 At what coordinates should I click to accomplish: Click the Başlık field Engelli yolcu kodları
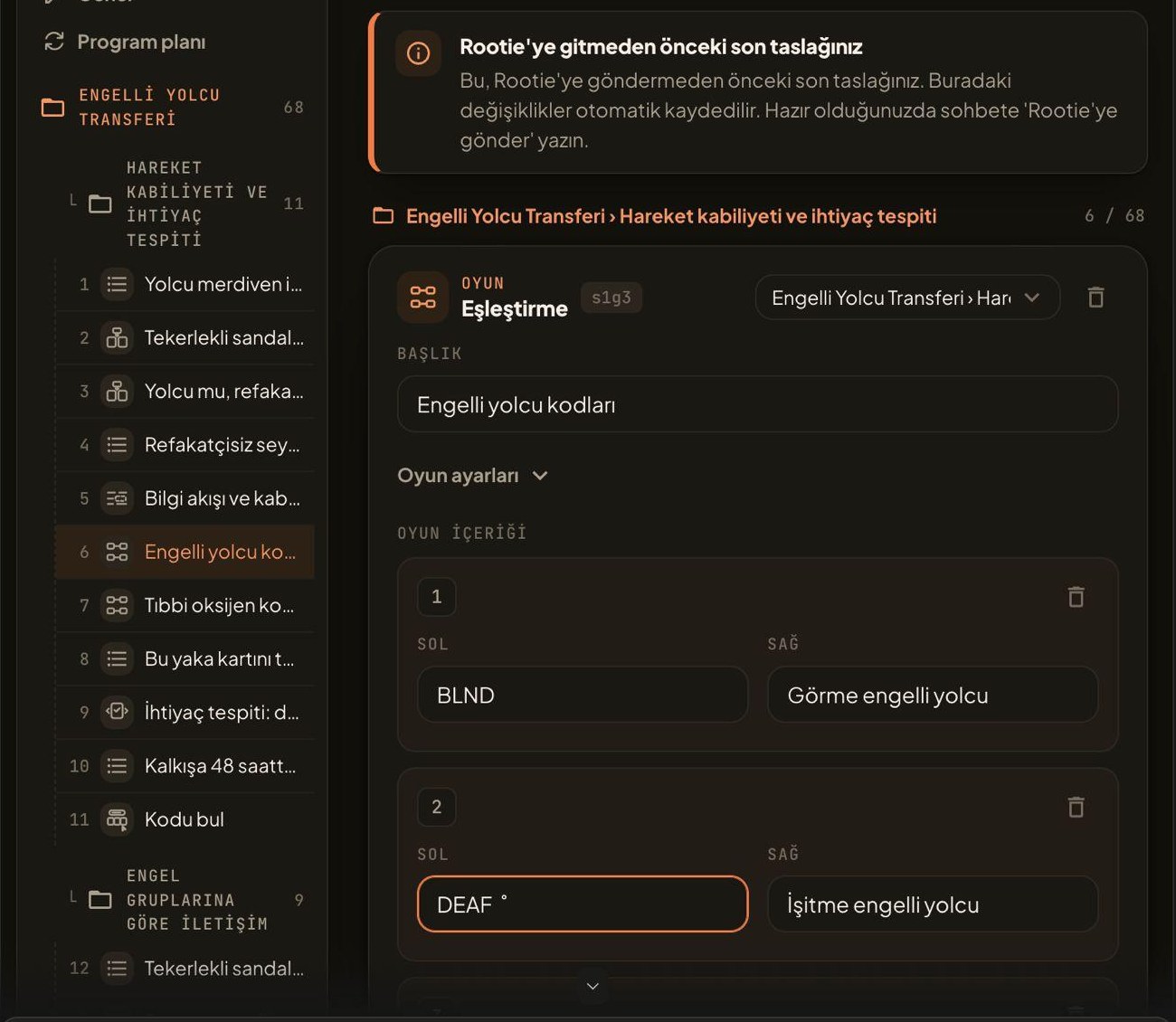tap(757, 404)
